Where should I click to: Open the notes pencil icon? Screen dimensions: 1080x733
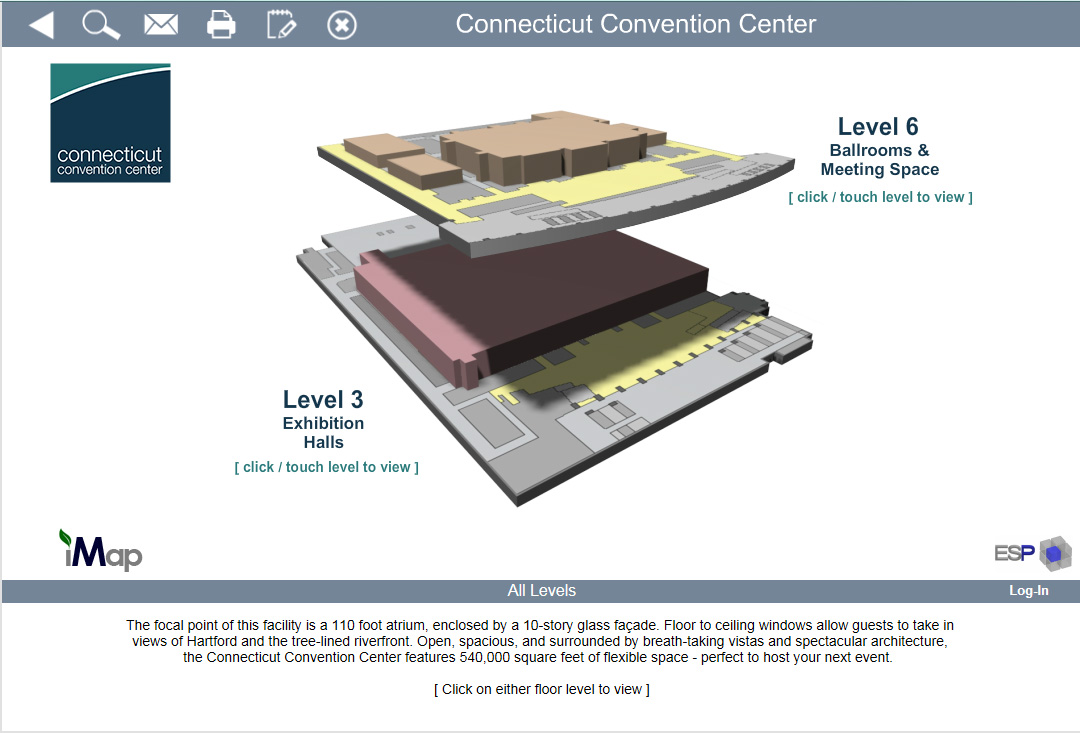tap(281, 25)
